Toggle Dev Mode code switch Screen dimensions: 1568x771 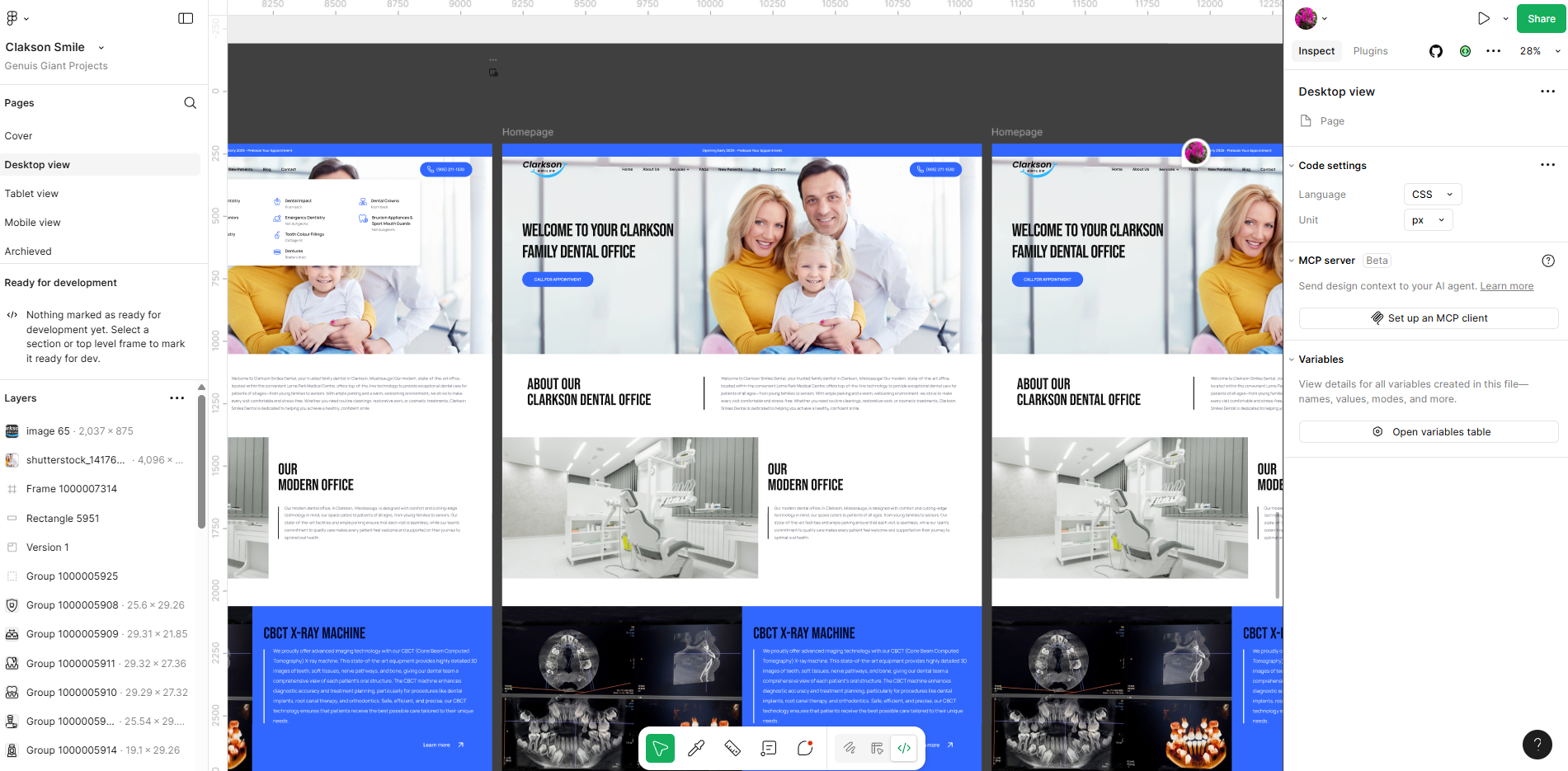point(904,748)
